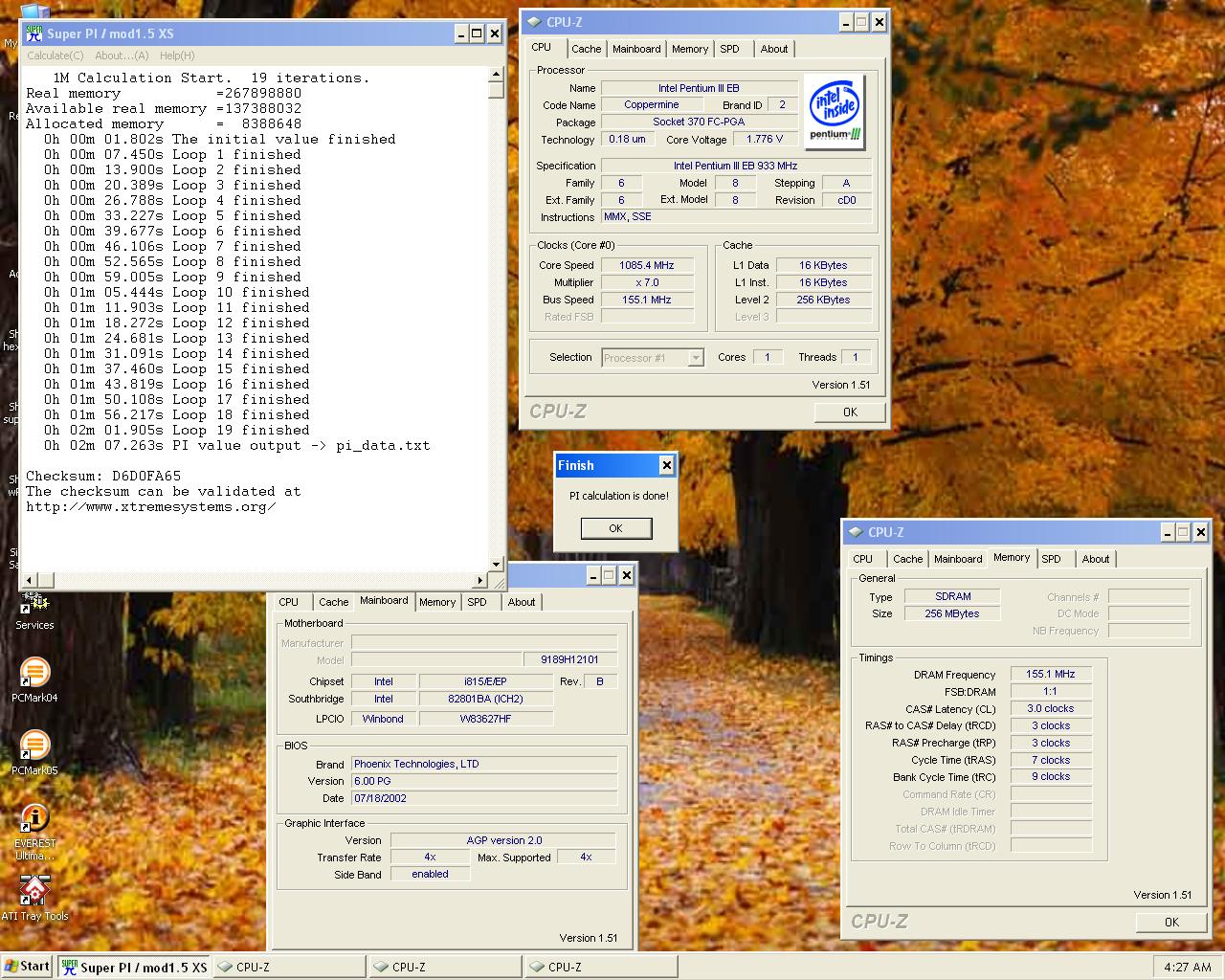
Task: Click Super PI vertical scrollbar down arrow
Action: pyautogui.click(x=496, y=565)
